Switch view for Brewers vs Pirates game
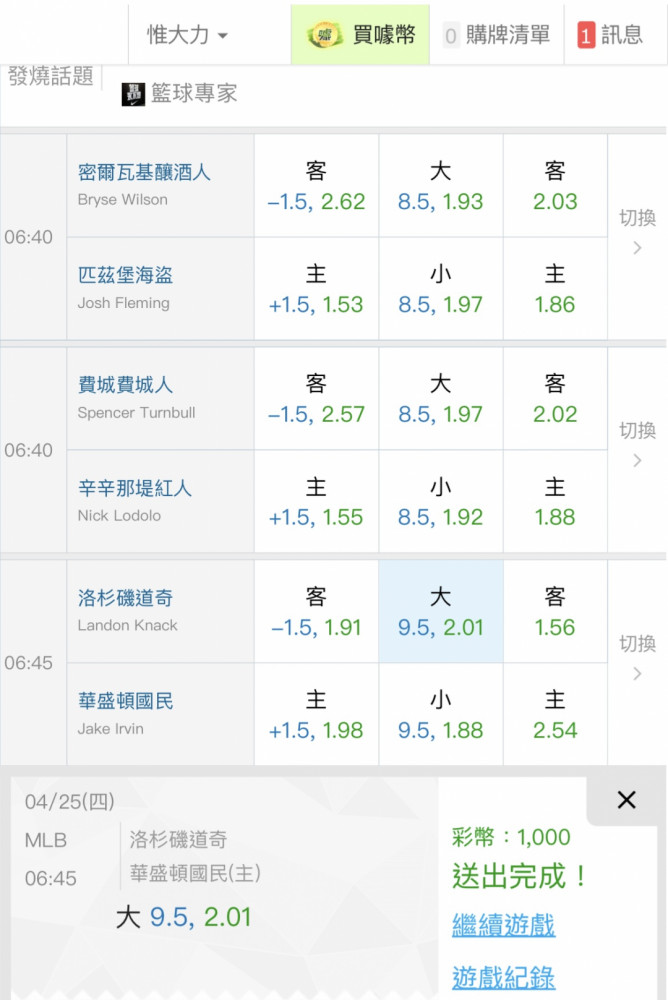Screen dimensions: 668x1000 pyautogui.click(x=637, y=232)
